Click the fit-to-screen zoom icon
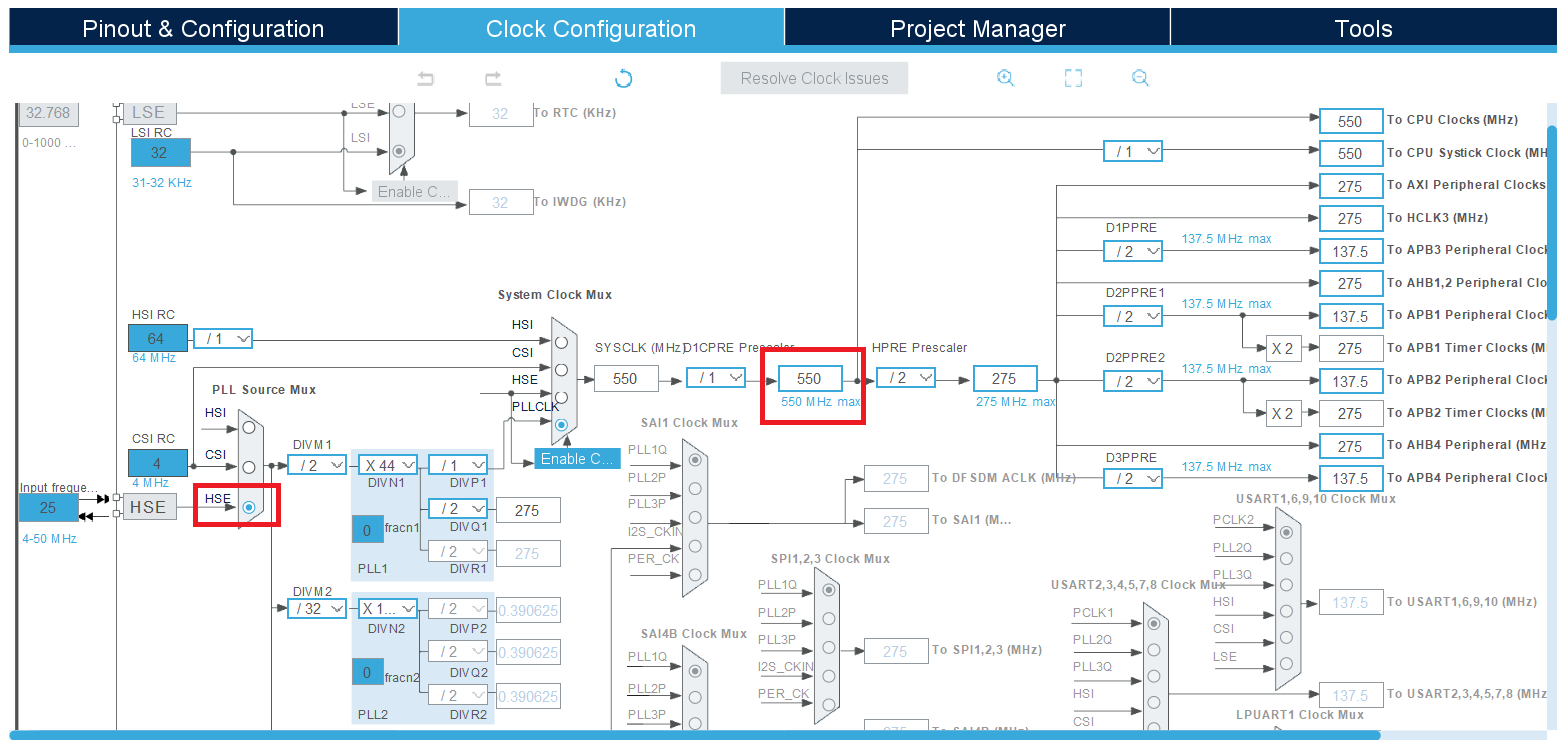 pos(1073,79)
